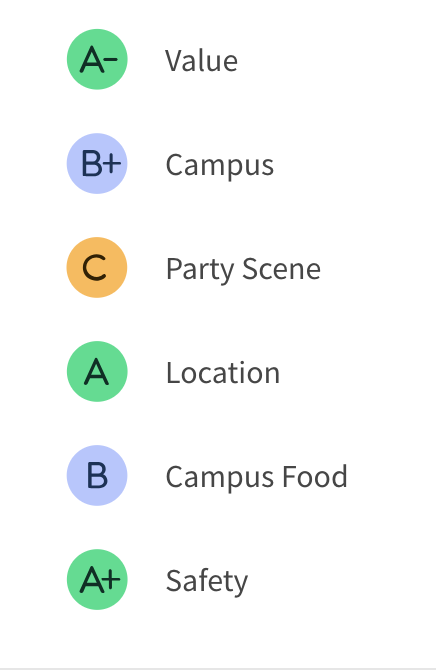The height and width of the screenshot is (670, 436).
Task: Select the A+ grade badge for Safety
Action: [97, 579]
